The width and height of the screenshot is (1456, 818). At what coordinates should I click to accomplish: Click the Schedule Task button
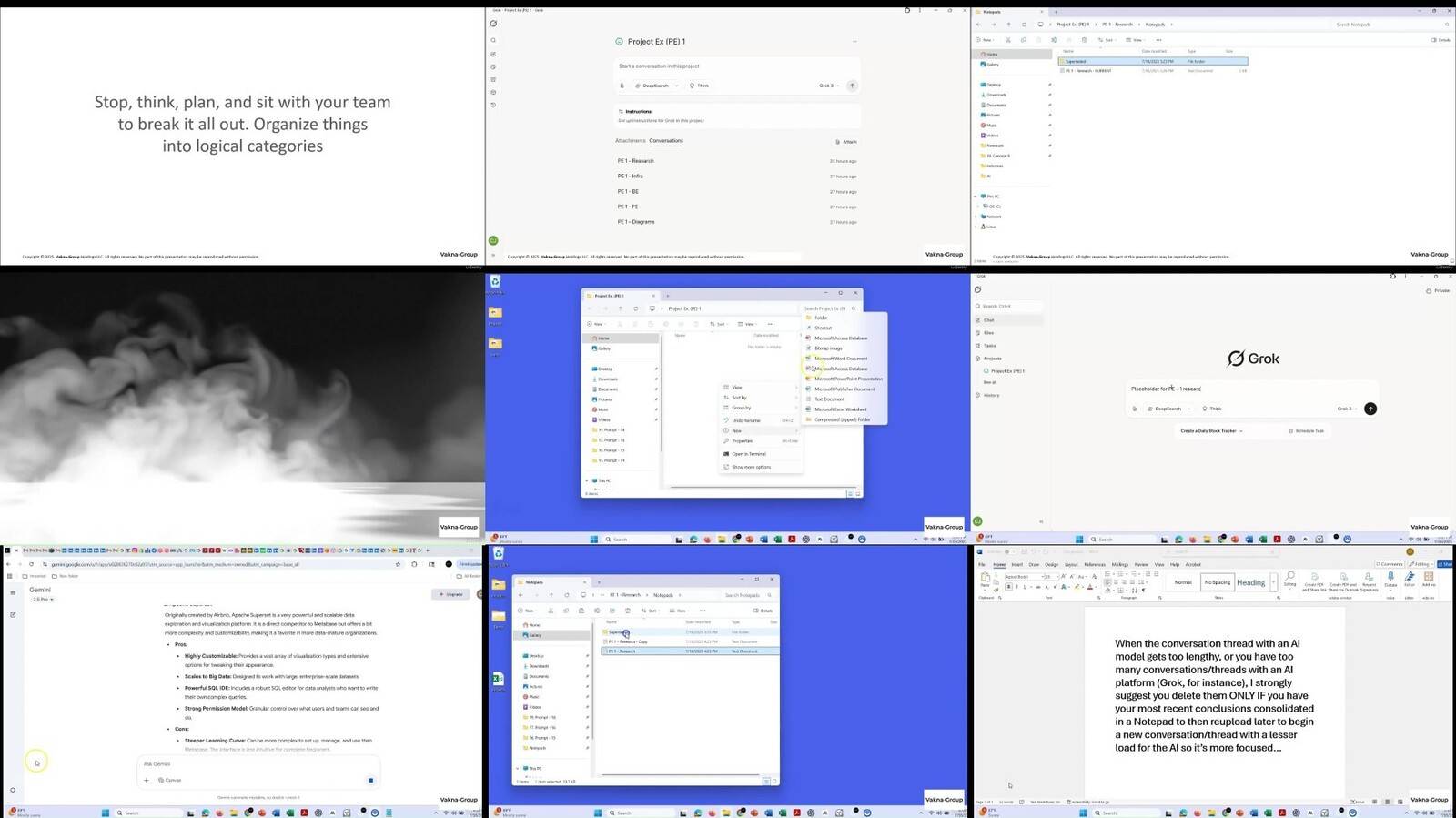[1306, 431]
